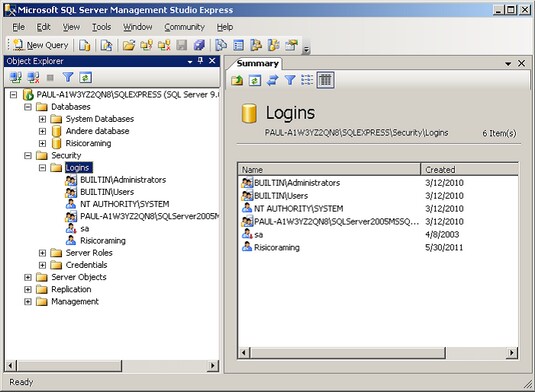
Task: Expand the Replication folder
Action: [x=28, y=289]
